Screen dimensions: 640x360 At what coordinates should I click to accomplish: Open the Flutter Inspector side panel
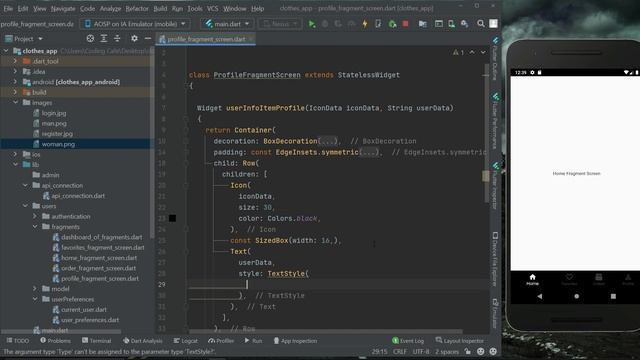[x=495, y=186]
